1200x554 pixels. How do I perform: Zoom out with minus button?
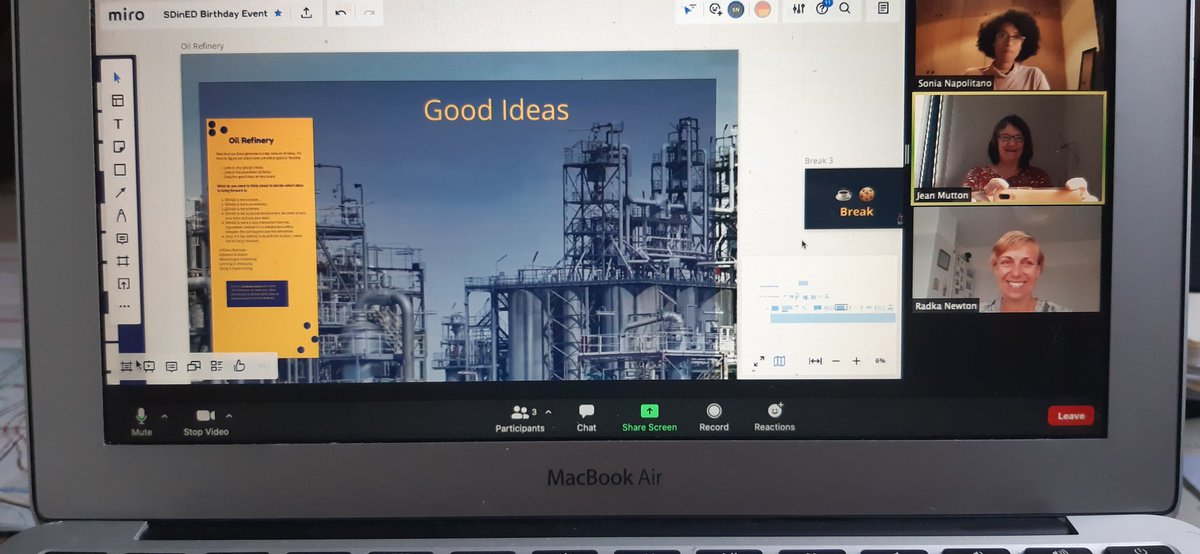coord(836,361)
